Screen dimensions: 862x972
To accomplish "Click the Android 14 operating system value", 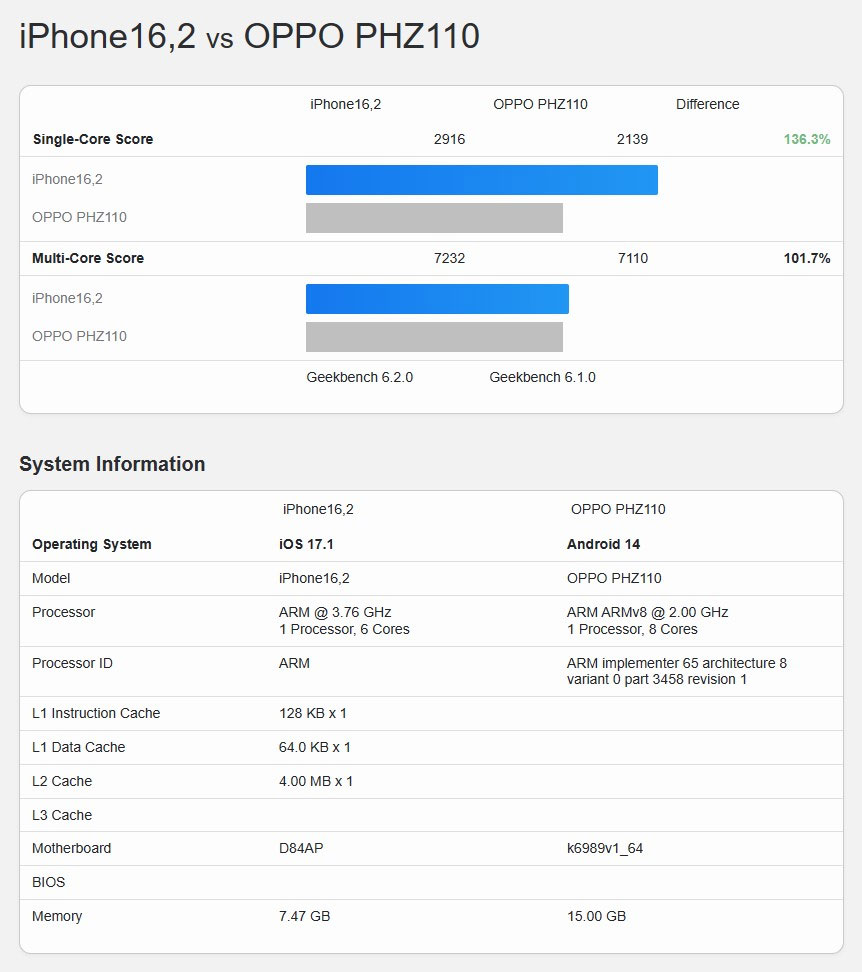I will coord(603,544).
